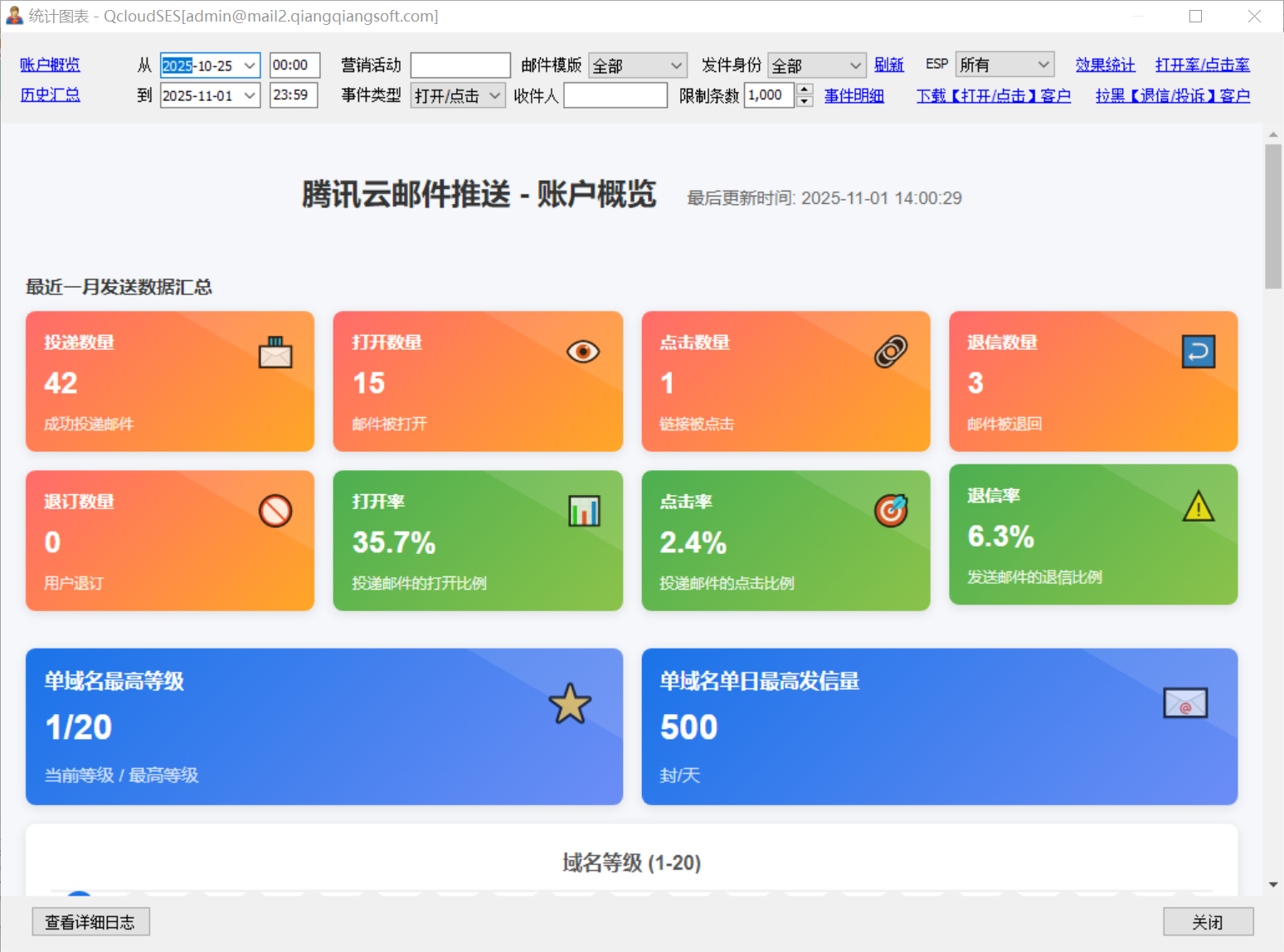This screenshot has width=1284, height=952.
Task: Click into the 营销活动 text field
Action: [460, 66]
